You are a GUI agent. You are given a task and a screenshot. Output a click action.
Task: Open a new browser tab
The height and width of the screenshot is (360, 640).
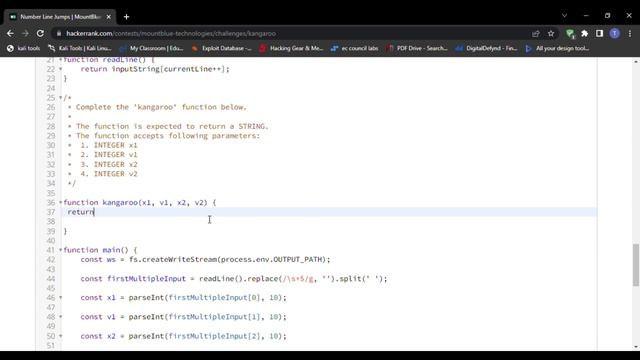click(127, 17)
